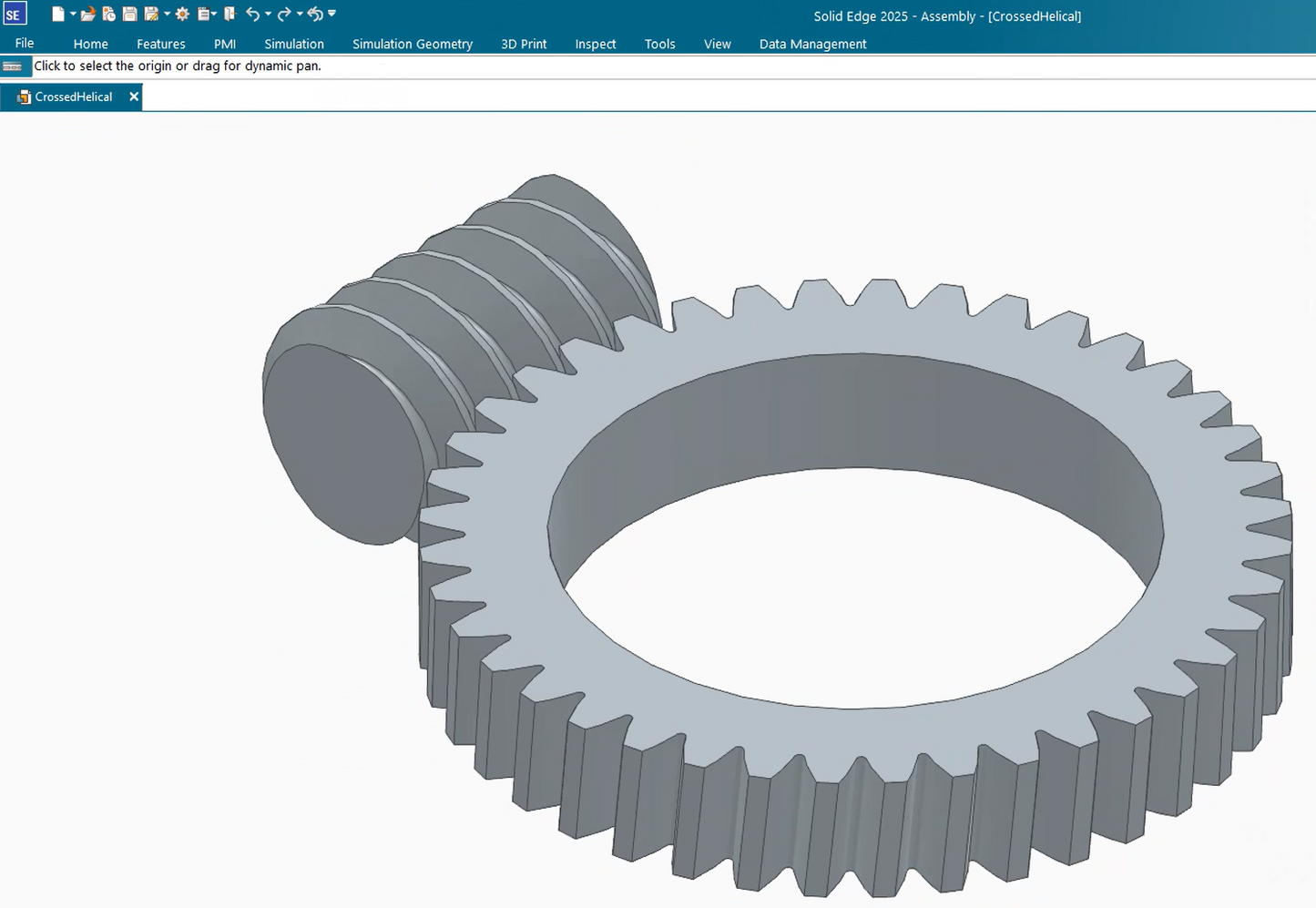Open the File menu
The image size is (1316, 908).
tap(25, 43)
